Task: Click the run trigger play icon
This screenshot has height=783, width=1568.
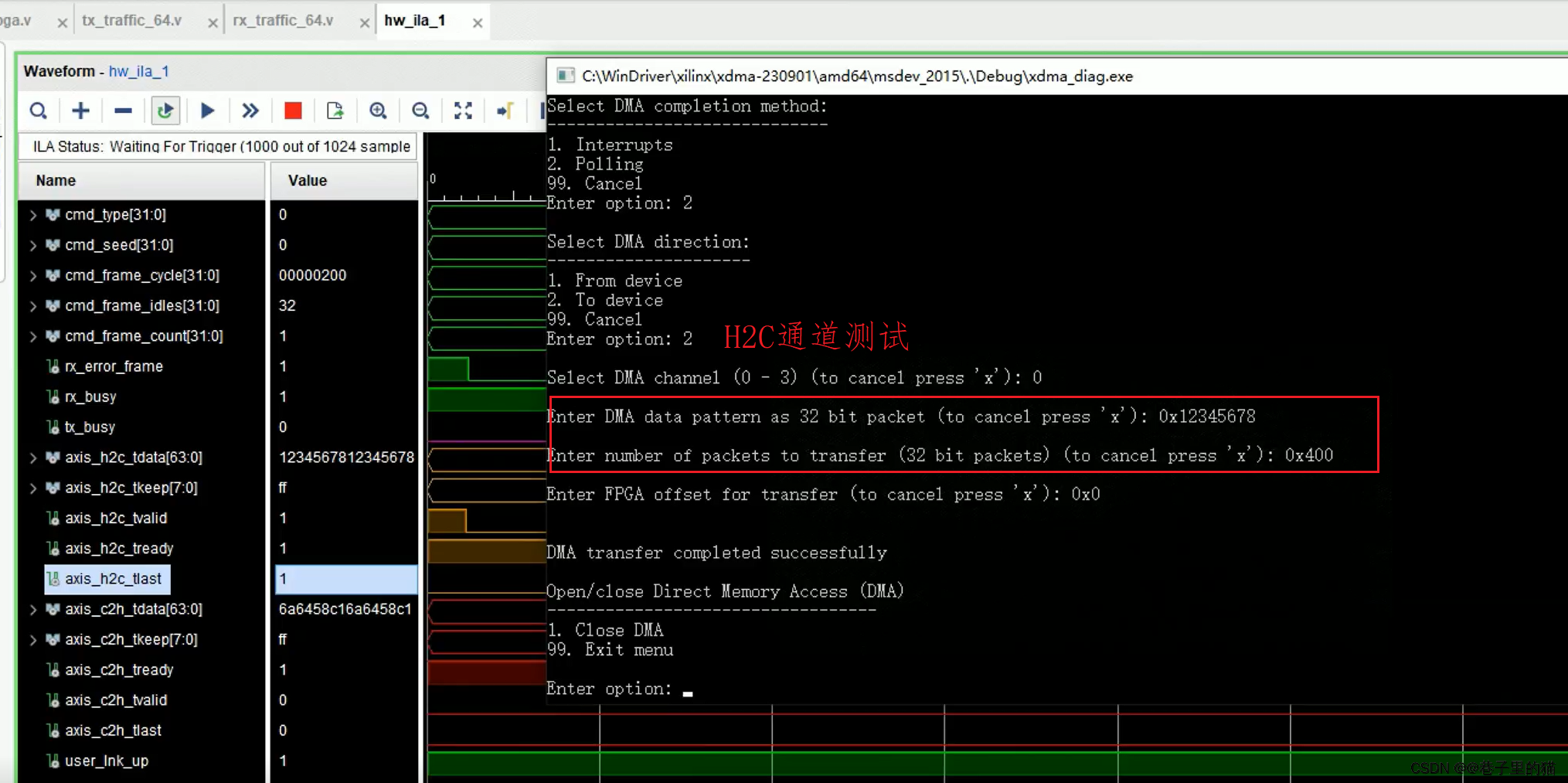Action: [207, 111]
